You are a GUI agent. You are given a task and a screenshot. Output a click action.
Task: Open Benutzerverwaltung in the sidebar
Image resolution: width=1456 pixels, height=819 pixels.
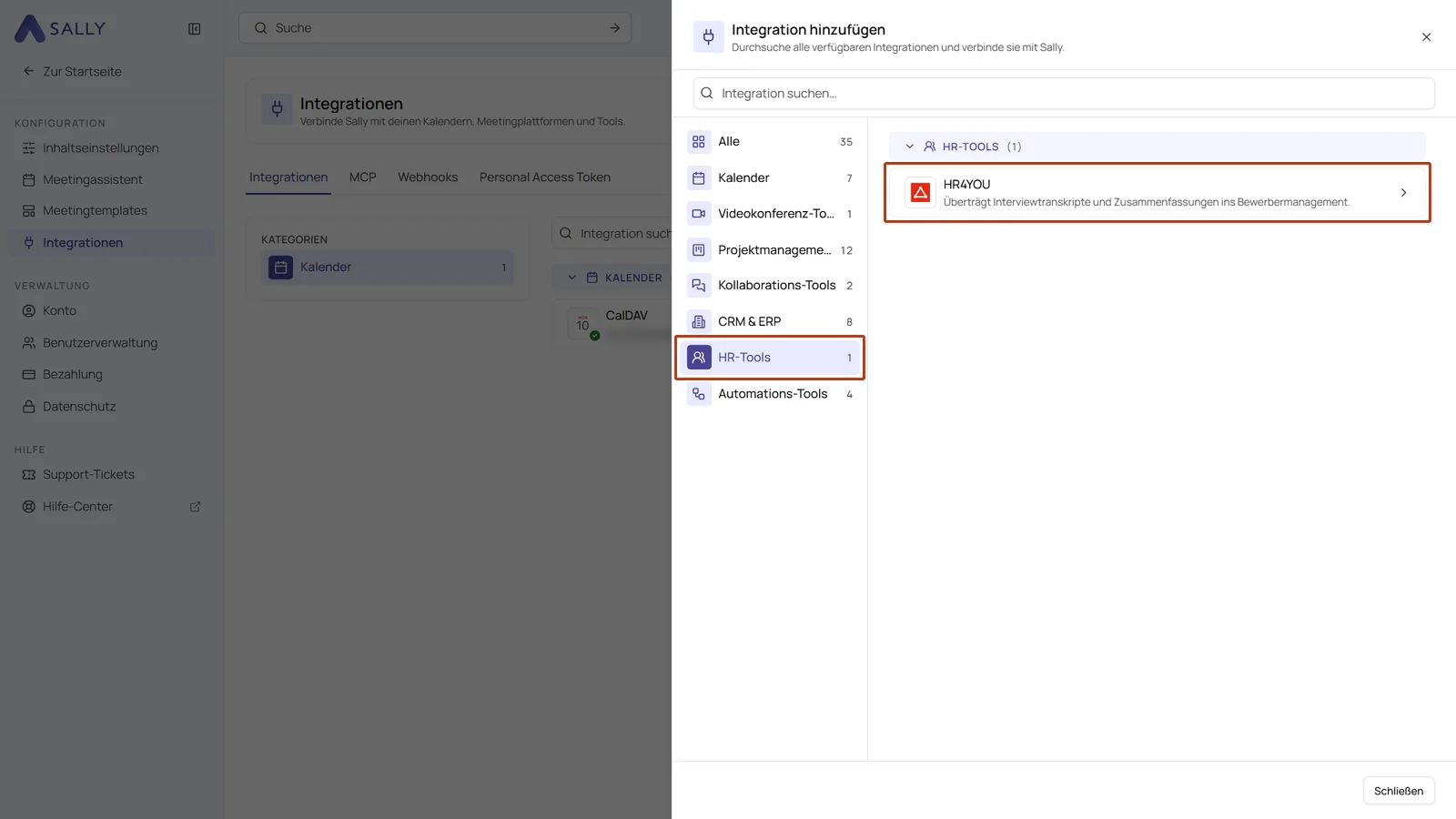[111, 343]
